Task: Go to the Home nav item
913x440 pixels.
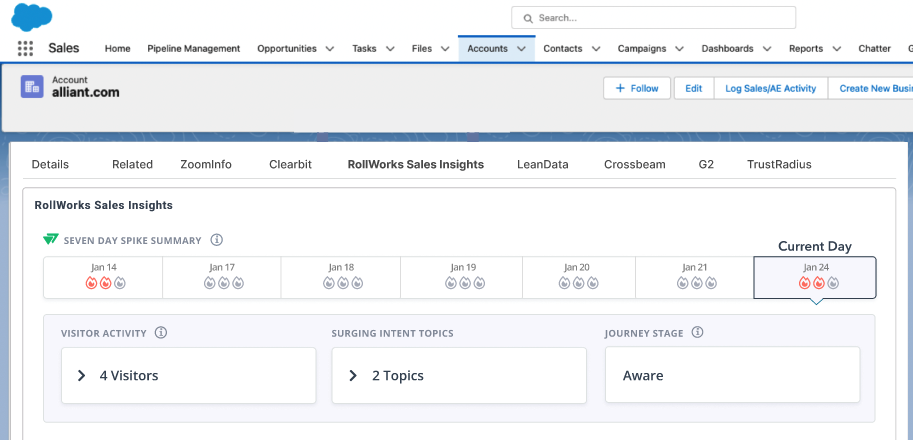Action: [118, 49]
